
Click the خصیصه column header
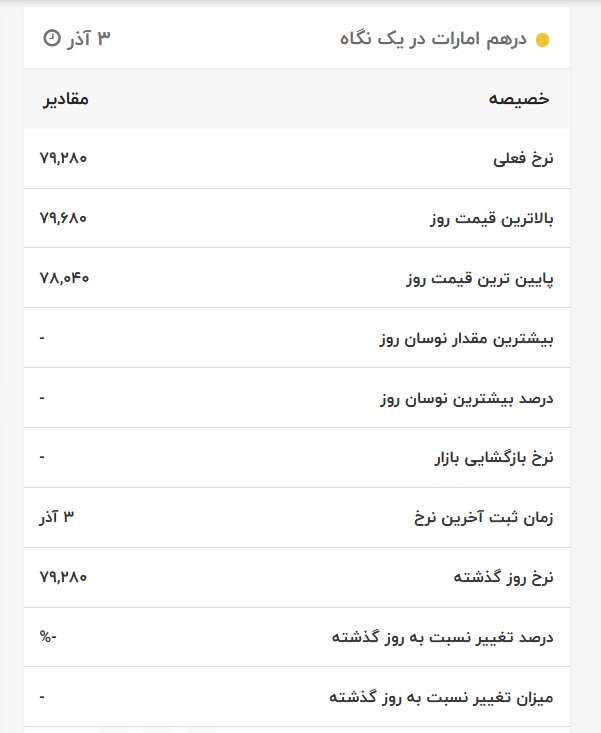coord(519,99)
